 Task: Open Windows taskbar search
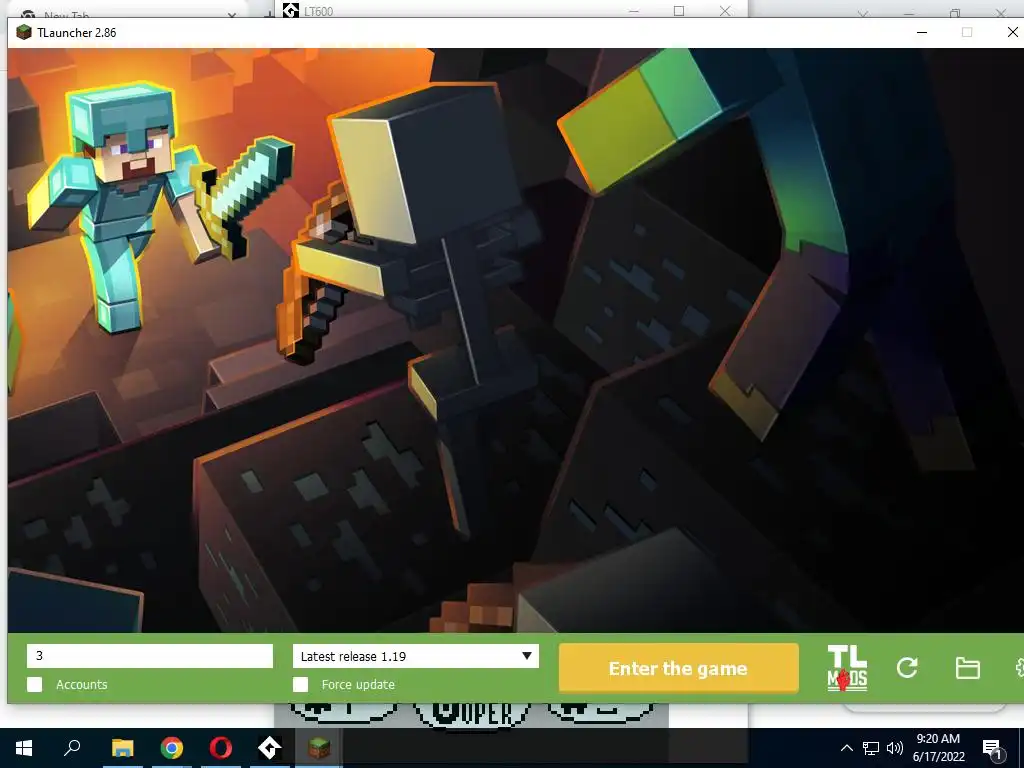point(72,748)
